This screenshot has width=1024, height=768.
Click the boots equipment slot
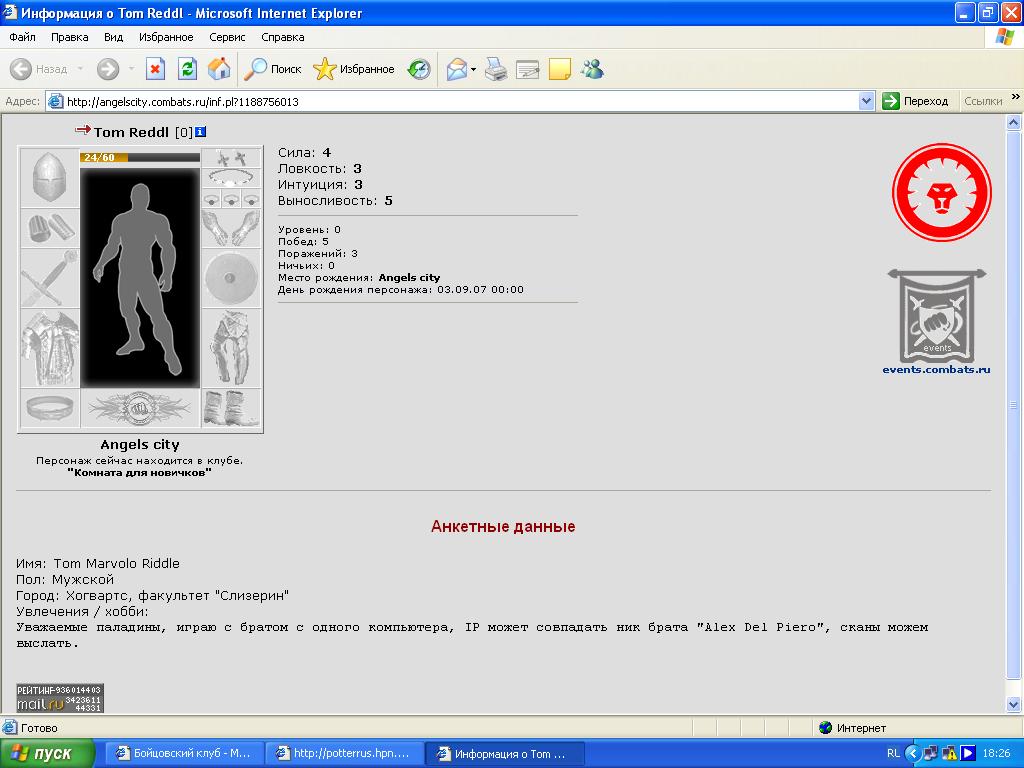point(231,408)
